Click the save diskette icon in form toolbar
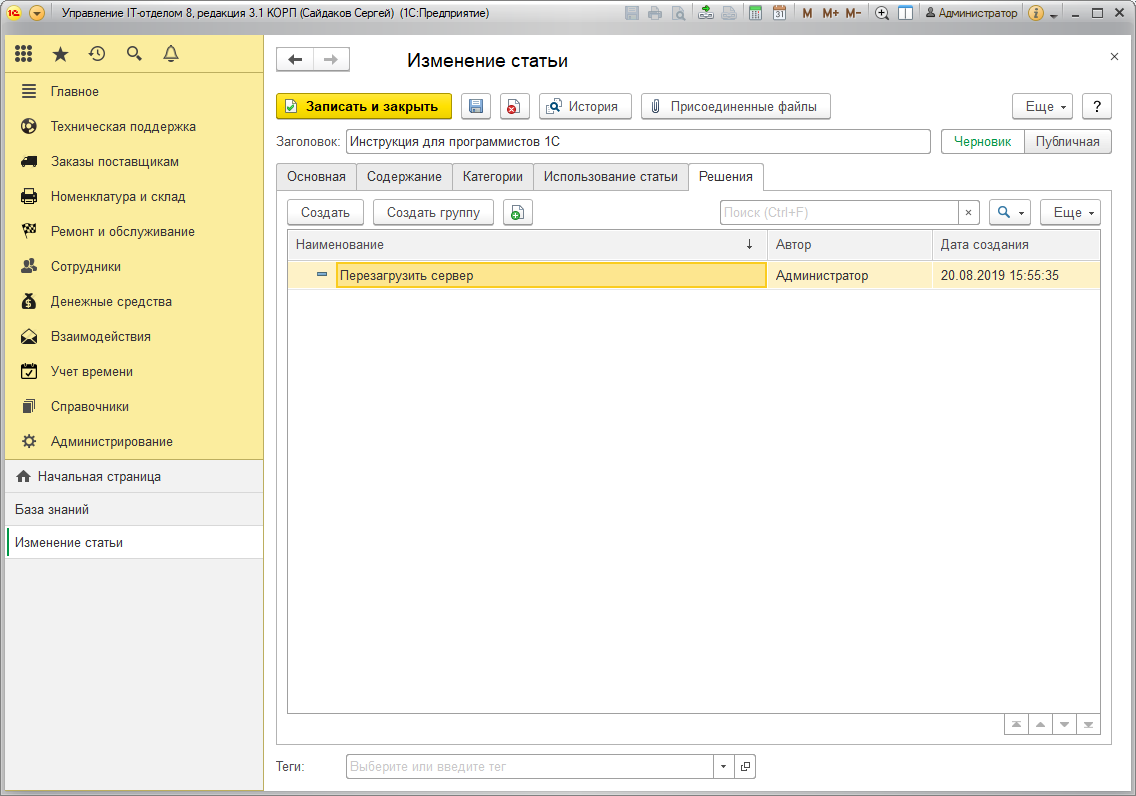This screenshot has width=1136, height=796. pyautogui.click(x=476, y=106)
